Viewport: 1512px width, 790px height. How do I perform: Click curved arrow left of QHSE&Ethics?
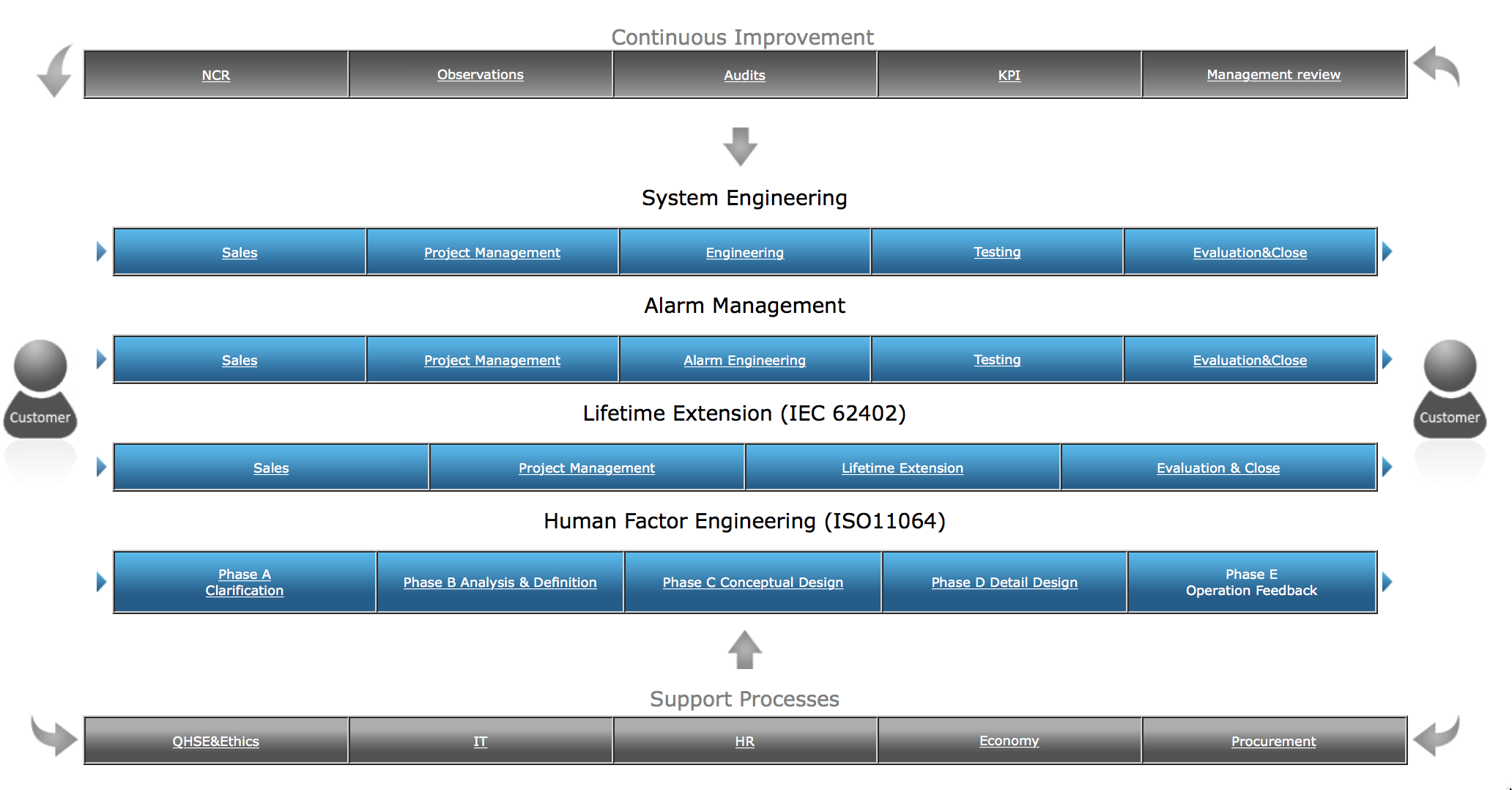pos(54,736)
